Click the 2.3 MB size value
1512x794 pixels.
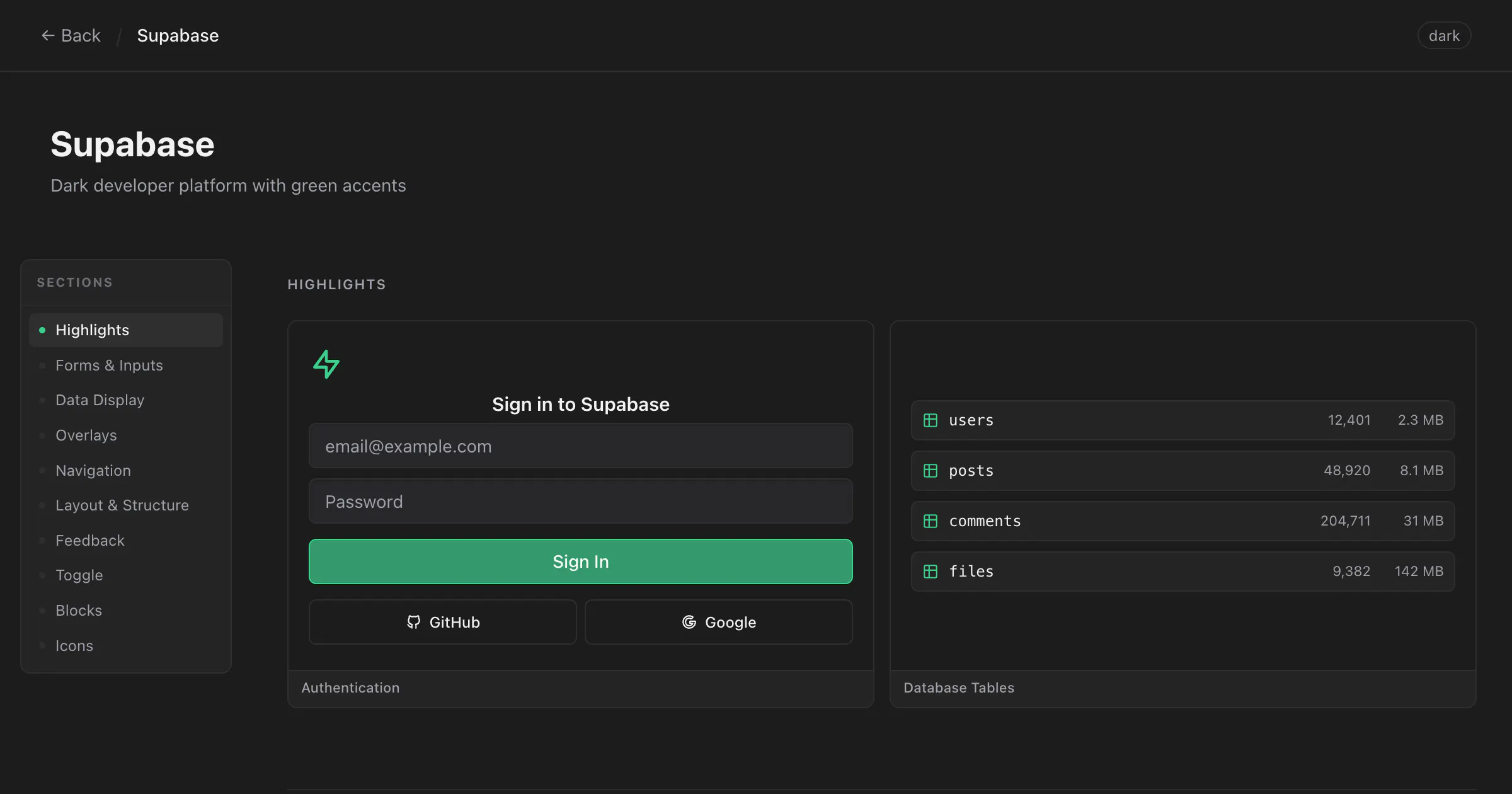coord(1421,420)
